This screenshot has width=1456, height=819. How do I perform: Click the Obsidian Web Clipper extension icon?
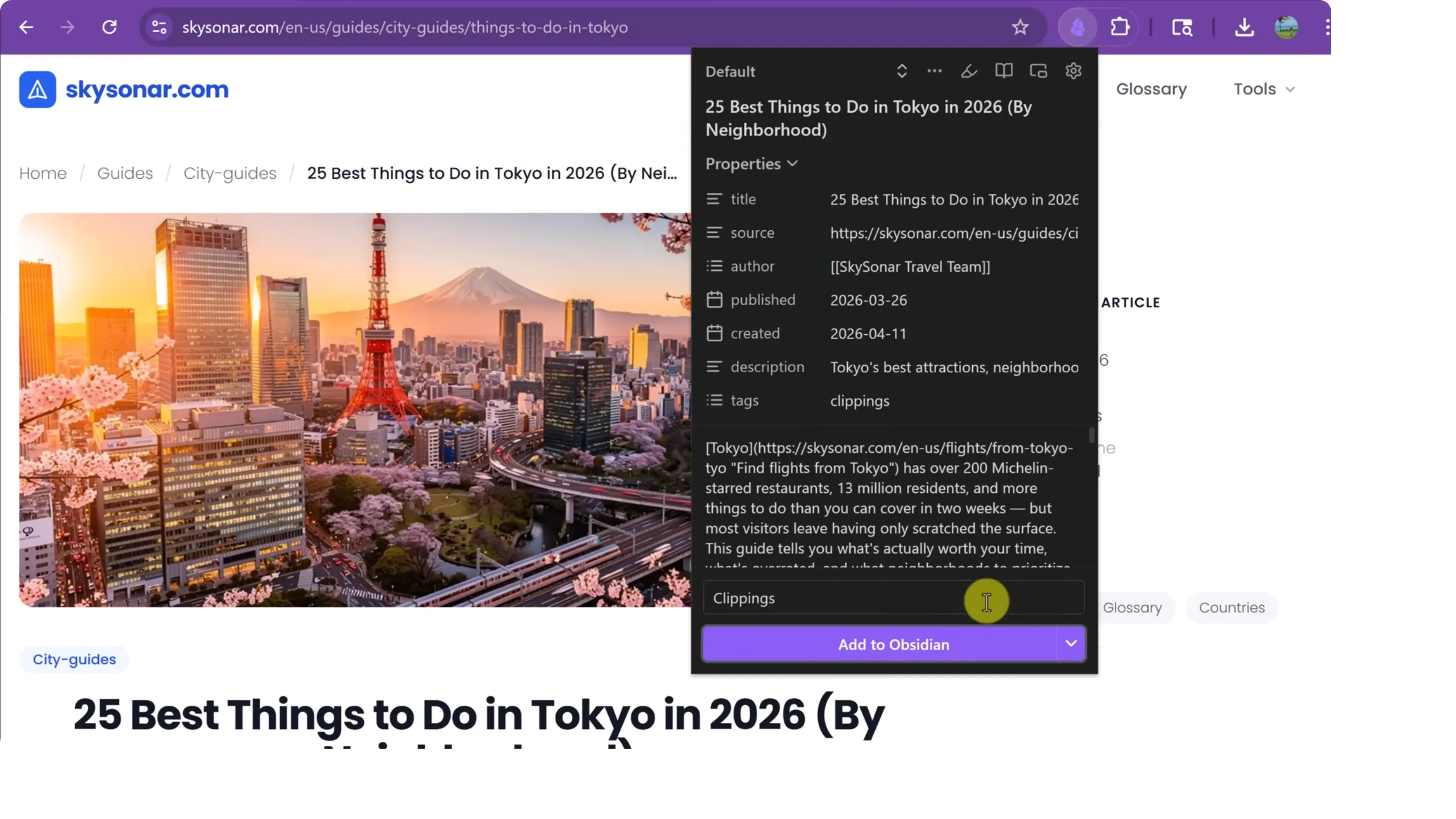click(x=1078, y=27)
